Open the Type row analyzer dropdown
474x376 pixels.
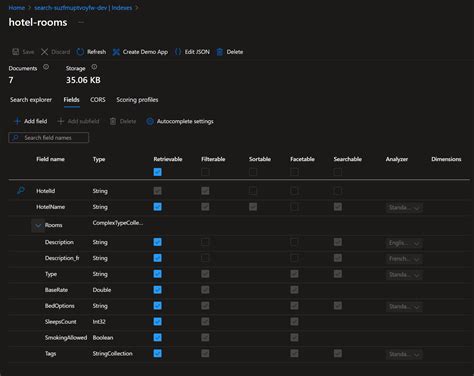point(404,275)
